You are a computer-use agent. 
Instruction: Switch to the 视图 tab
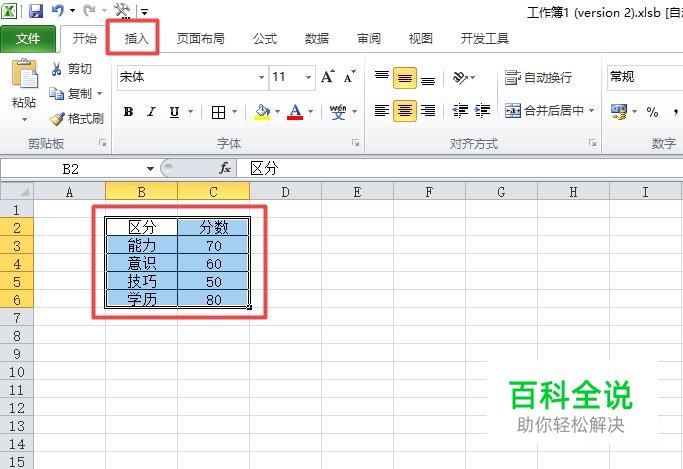(x=420, y=39)
